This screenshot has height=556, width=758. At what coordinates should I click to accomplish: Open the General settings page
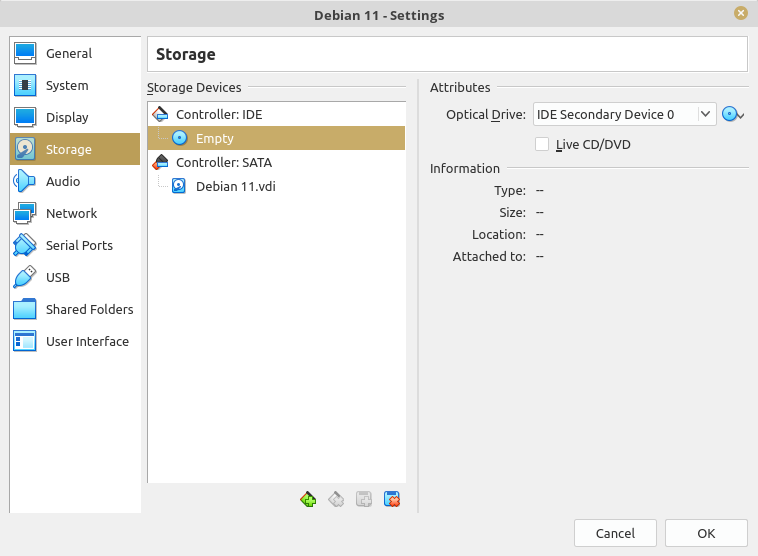[75, 53]
